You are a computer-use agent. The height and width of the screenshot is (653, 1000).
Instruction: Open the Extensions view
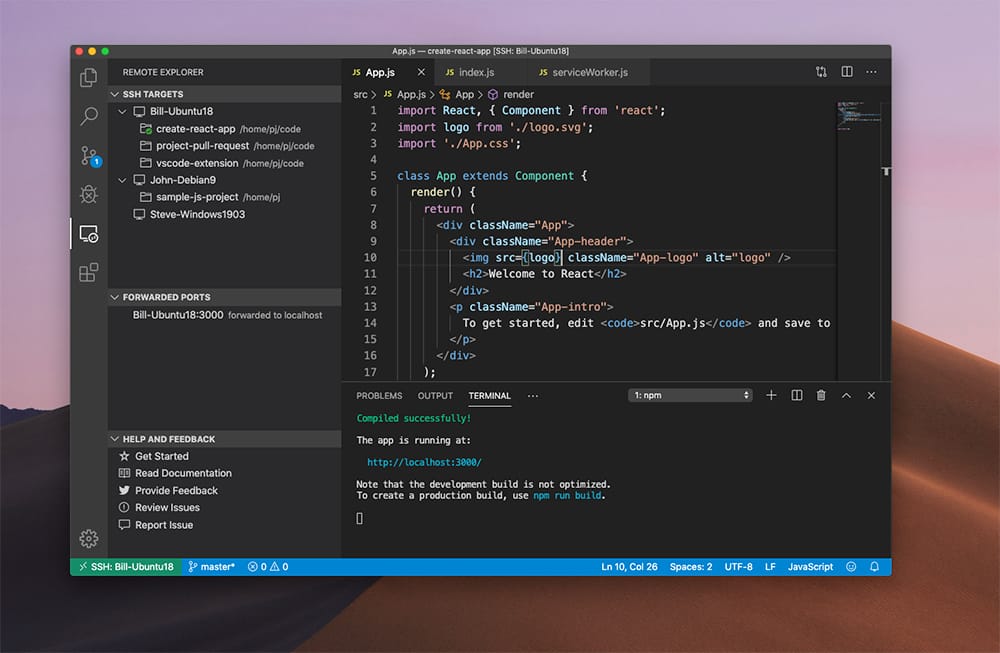88,271
